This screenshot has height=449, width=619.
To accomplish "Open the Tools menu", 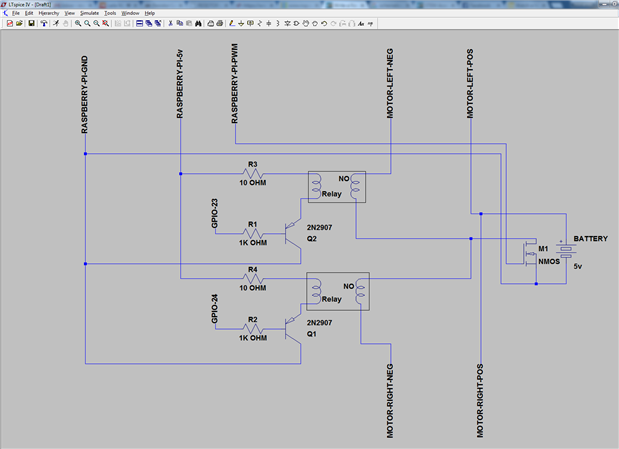I will tap(111, 12).
